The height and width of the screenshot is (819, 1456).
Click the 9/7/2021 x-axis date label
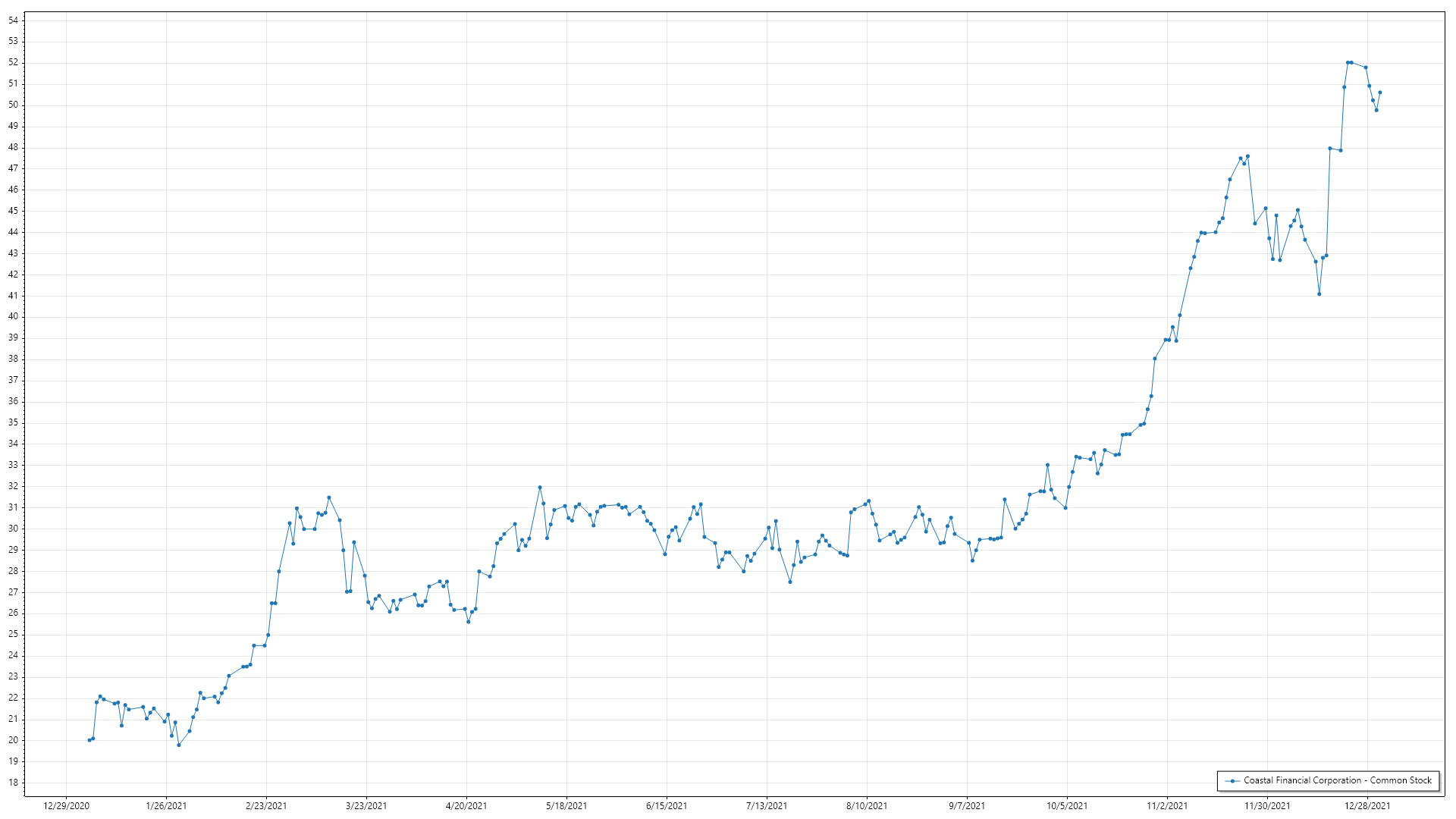click(x=967, y=806)
